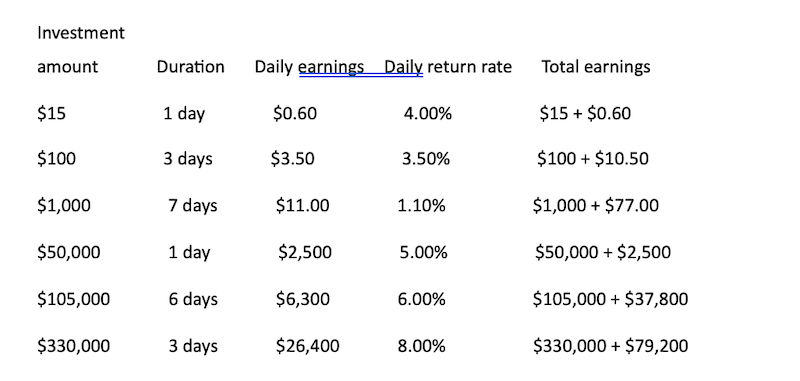
Task: Click the 'Total earnings' column header
Action: point(596,67)
